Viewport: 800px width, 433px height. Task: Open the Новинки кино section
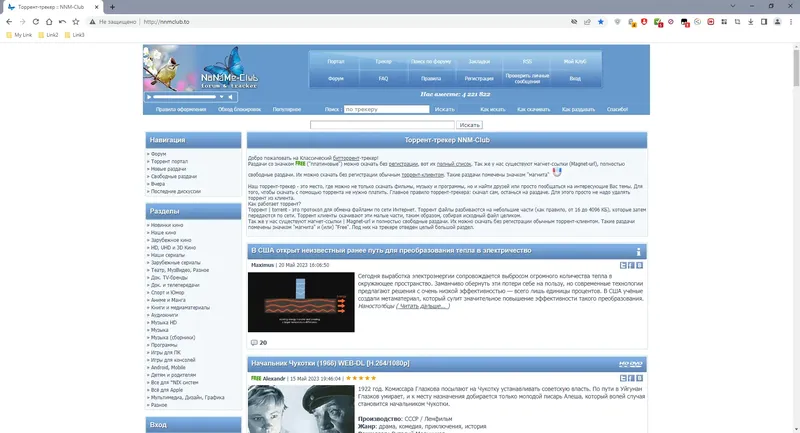[x=167, y=225]
